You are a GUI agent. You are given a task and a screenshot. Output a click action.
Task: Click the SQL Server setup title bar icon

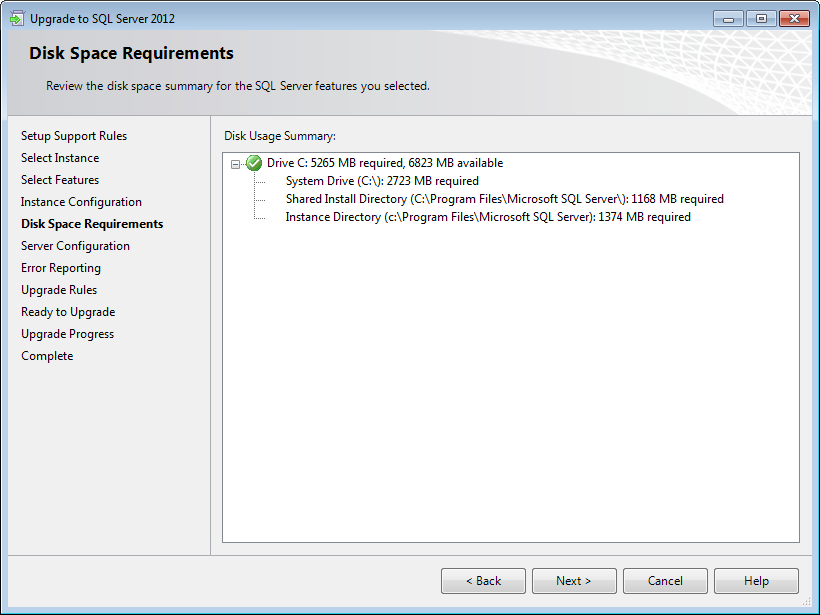coord(17,19)
